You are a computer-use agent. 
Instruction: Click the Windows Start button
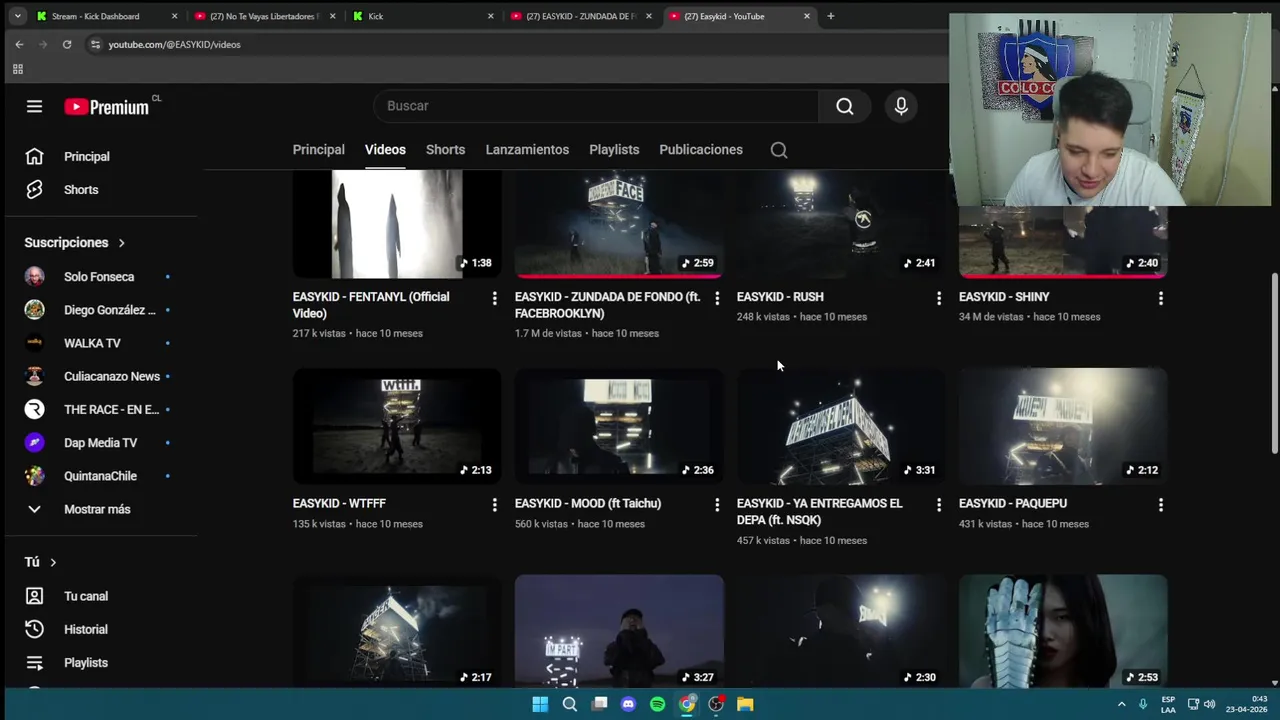pos(540,704)
